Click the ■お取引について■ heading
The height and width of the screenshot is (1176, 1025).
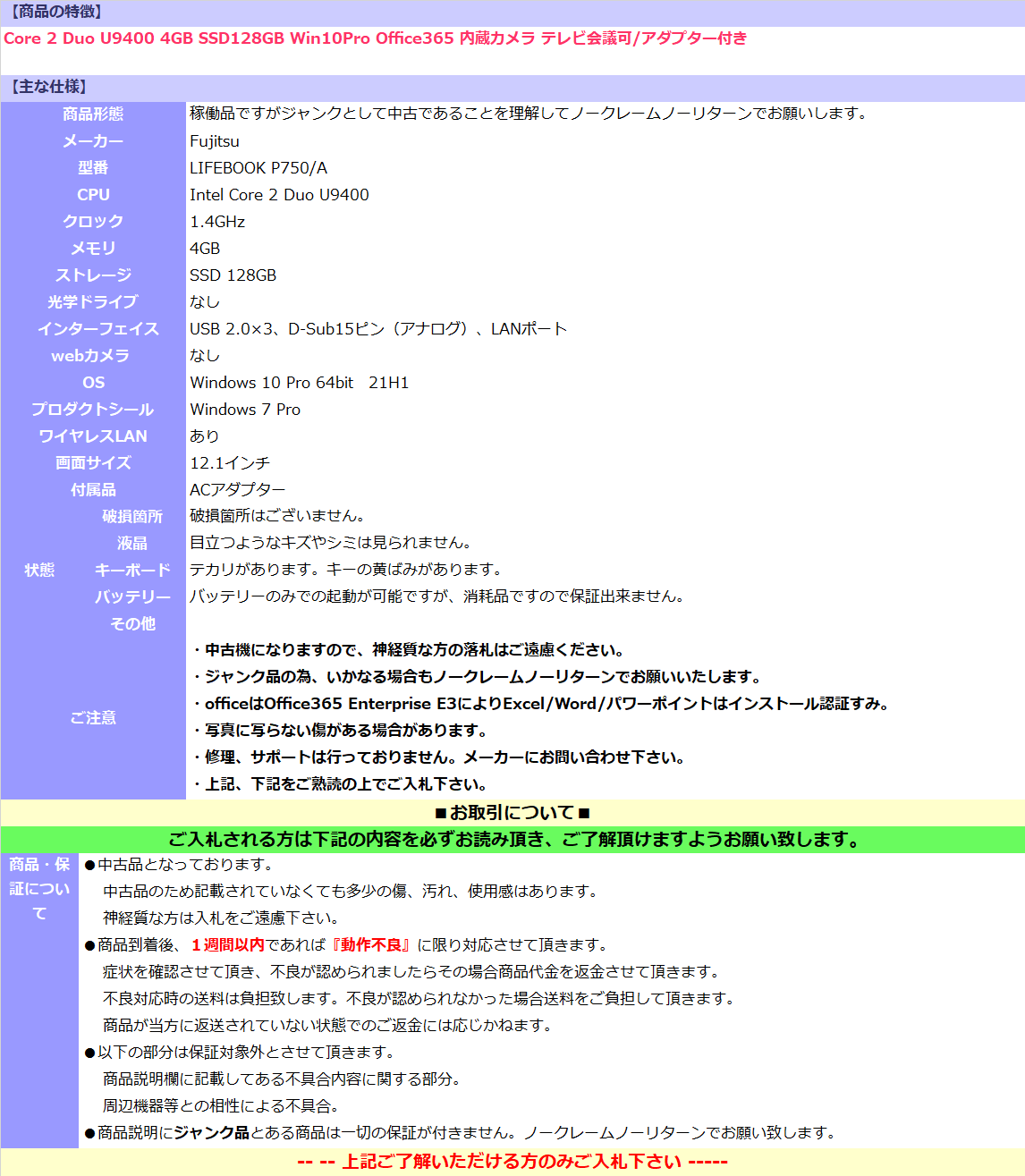pos(512,813)
